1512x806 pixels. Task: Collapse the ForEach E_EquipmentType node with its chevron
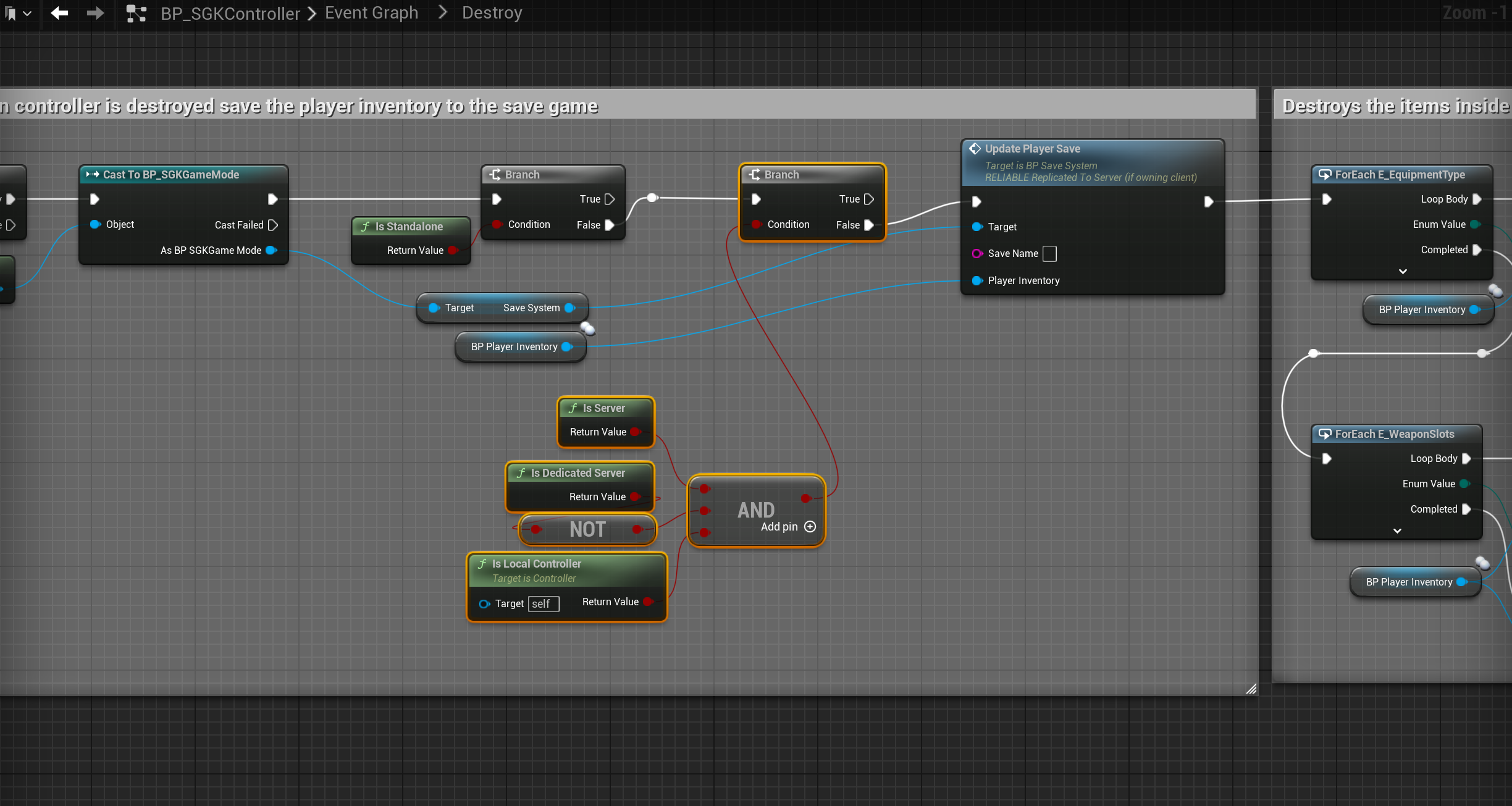1403,272
